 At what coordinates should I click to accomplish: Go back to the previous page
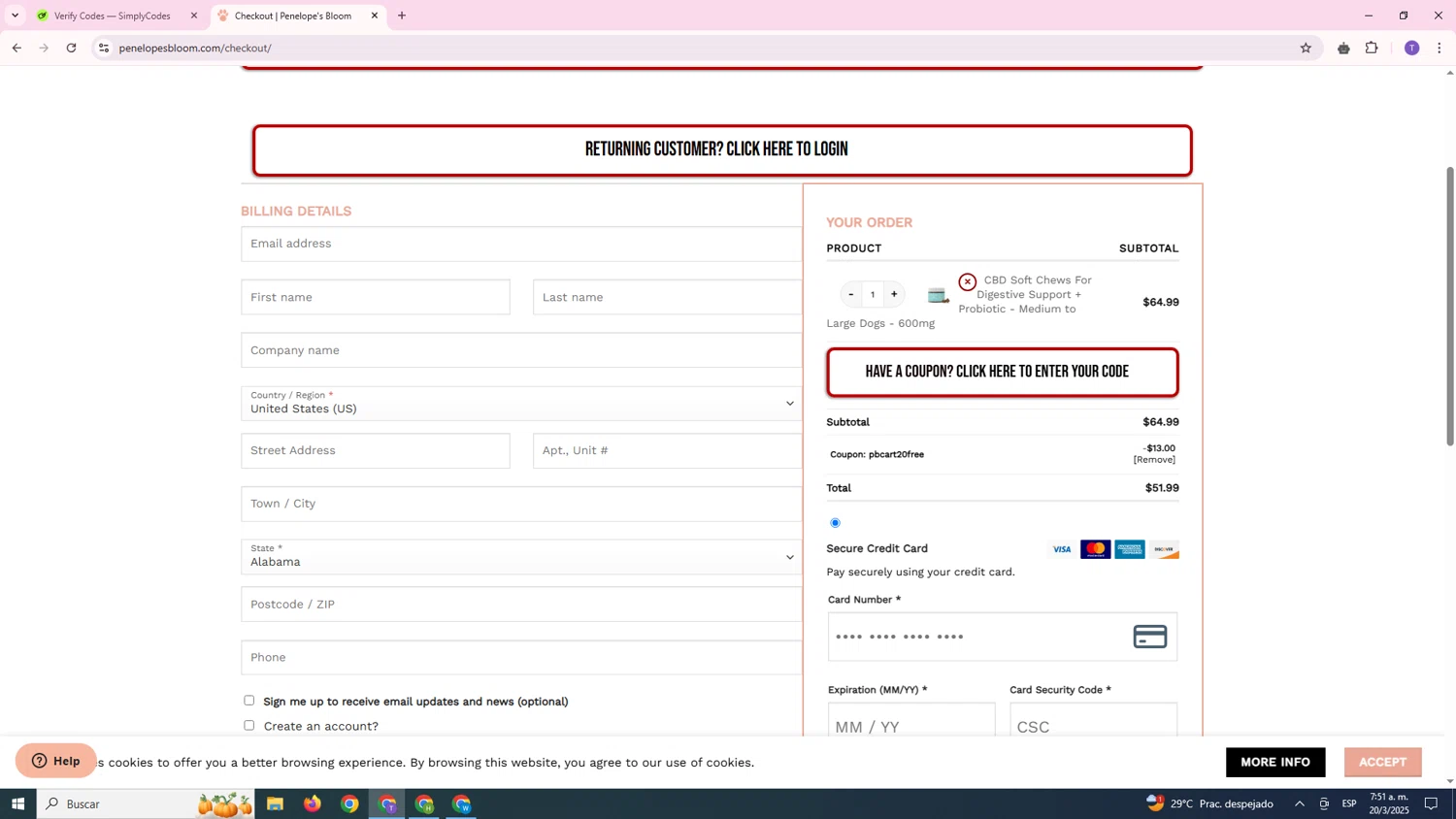(x=17, y=48)
